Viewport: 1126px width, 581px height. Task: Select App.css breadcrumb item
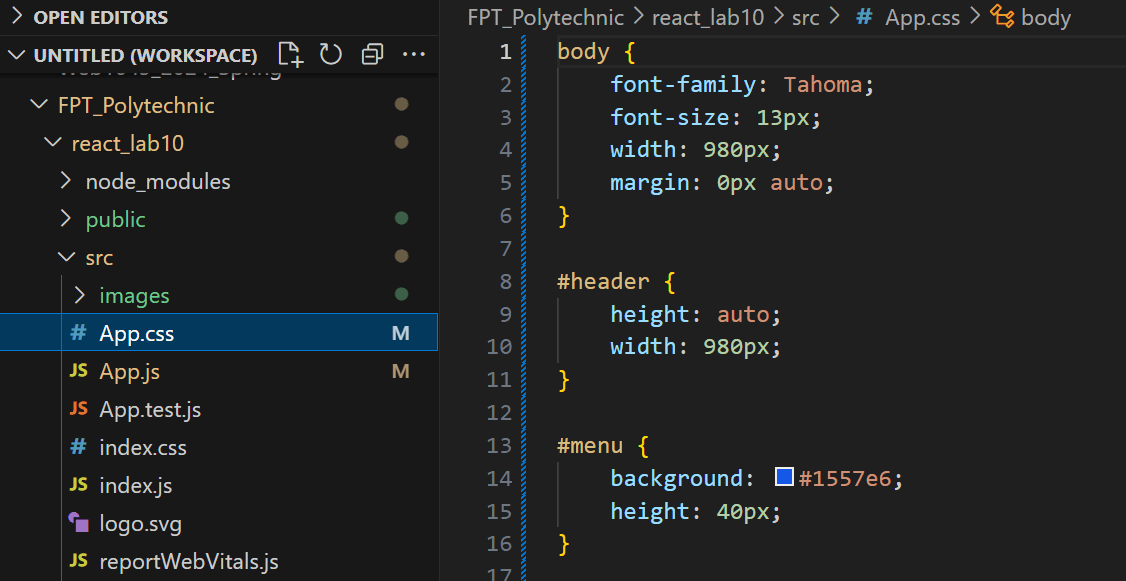point(922,17)
